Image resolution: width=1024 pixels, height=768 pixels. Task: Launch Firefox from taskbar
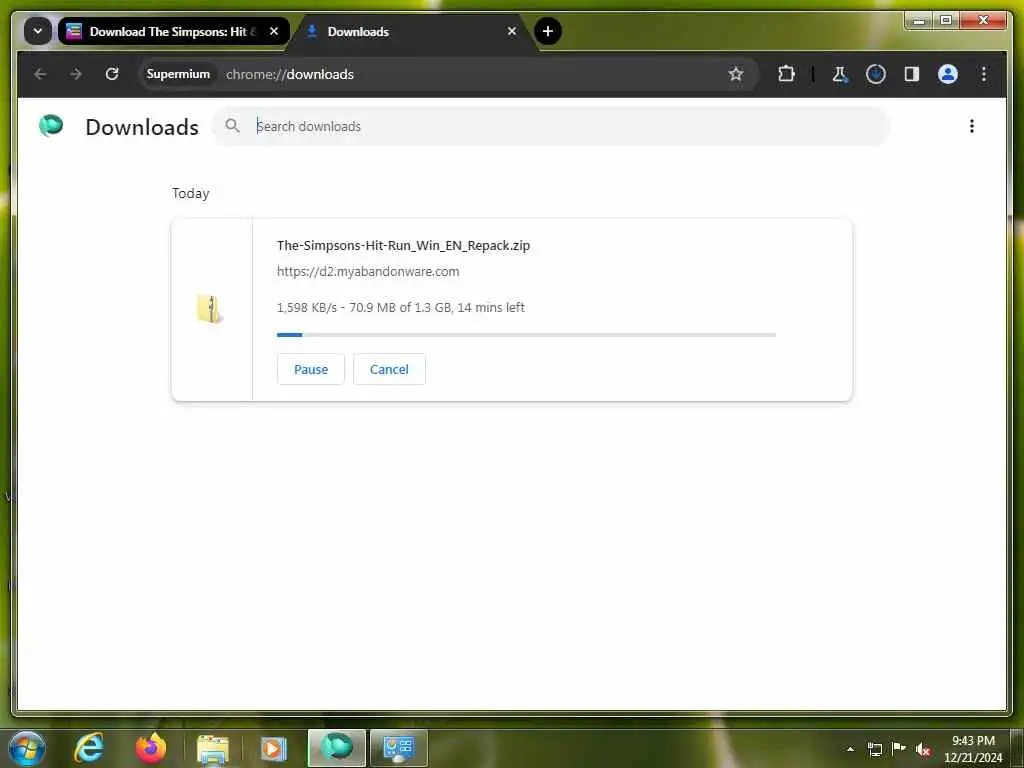click(151, 748)
